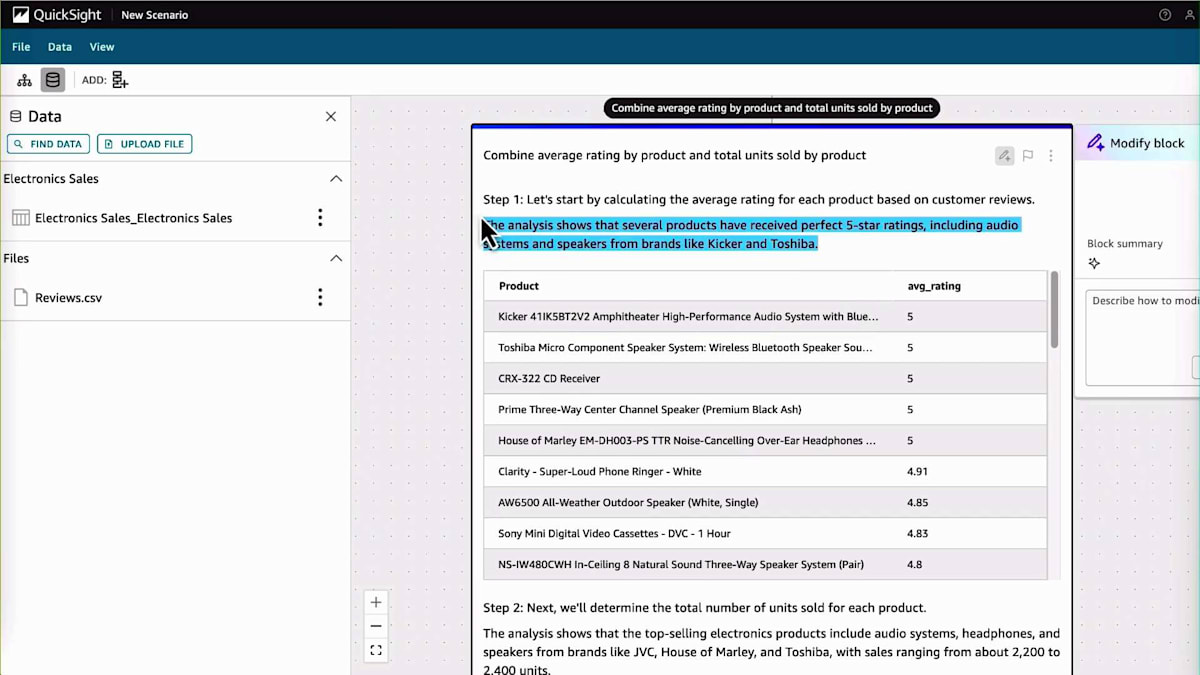Select the Clarity Super-Loud Phone Ringer row
1200x675 pixels.
pyautogui.click(x=765, y=472)
